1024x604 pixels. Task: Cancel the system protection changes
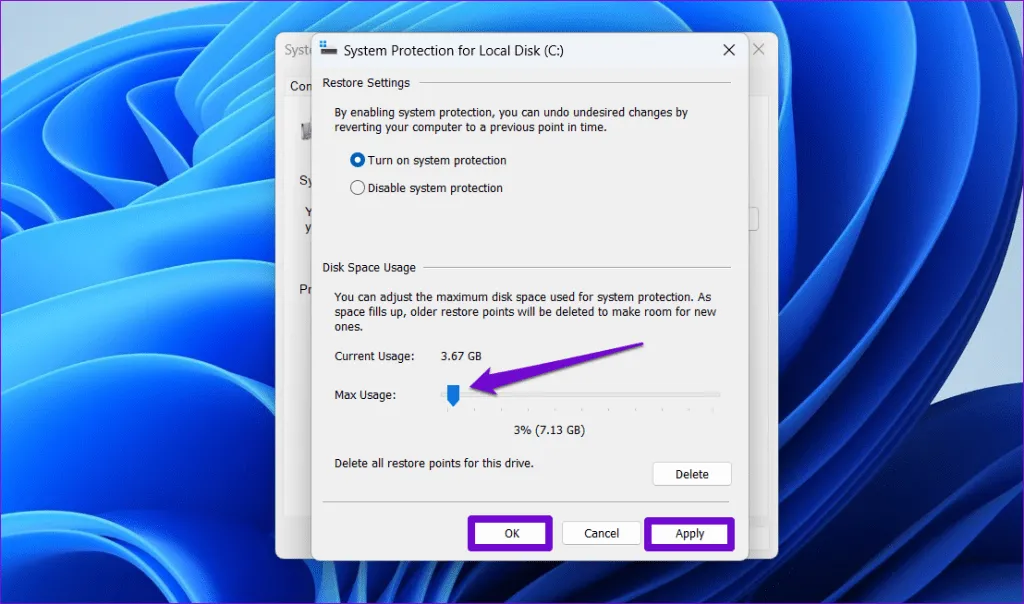click(x=601, y=533)
